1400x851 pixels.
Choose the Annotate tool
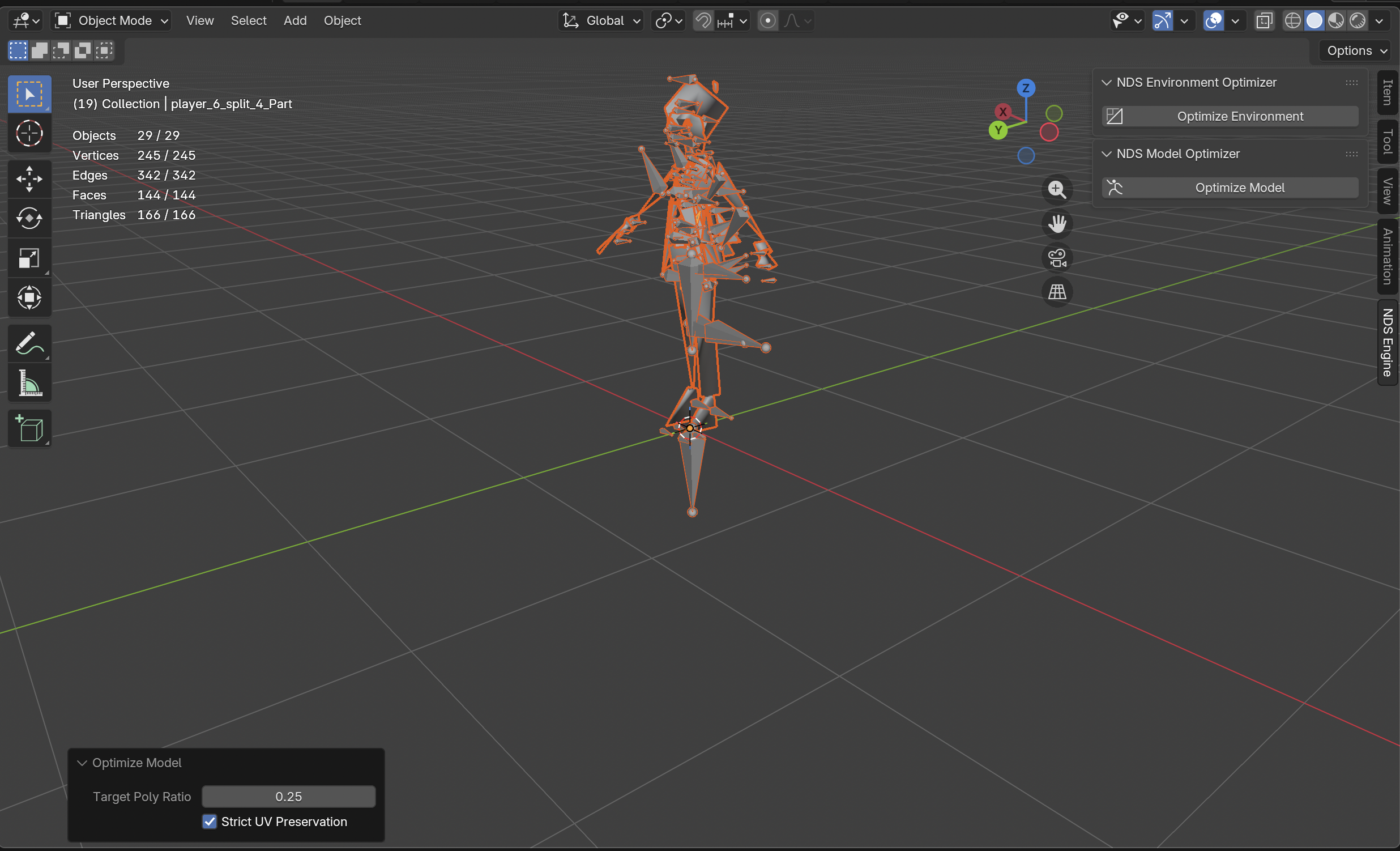point(29,343)
